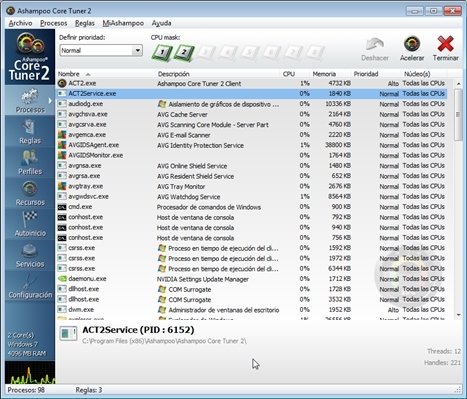Image resolution: width=467 pixels, height=399 pixels.
Task: Click the daemonu.exe NVIDIA icon
Action: (62, 279)
